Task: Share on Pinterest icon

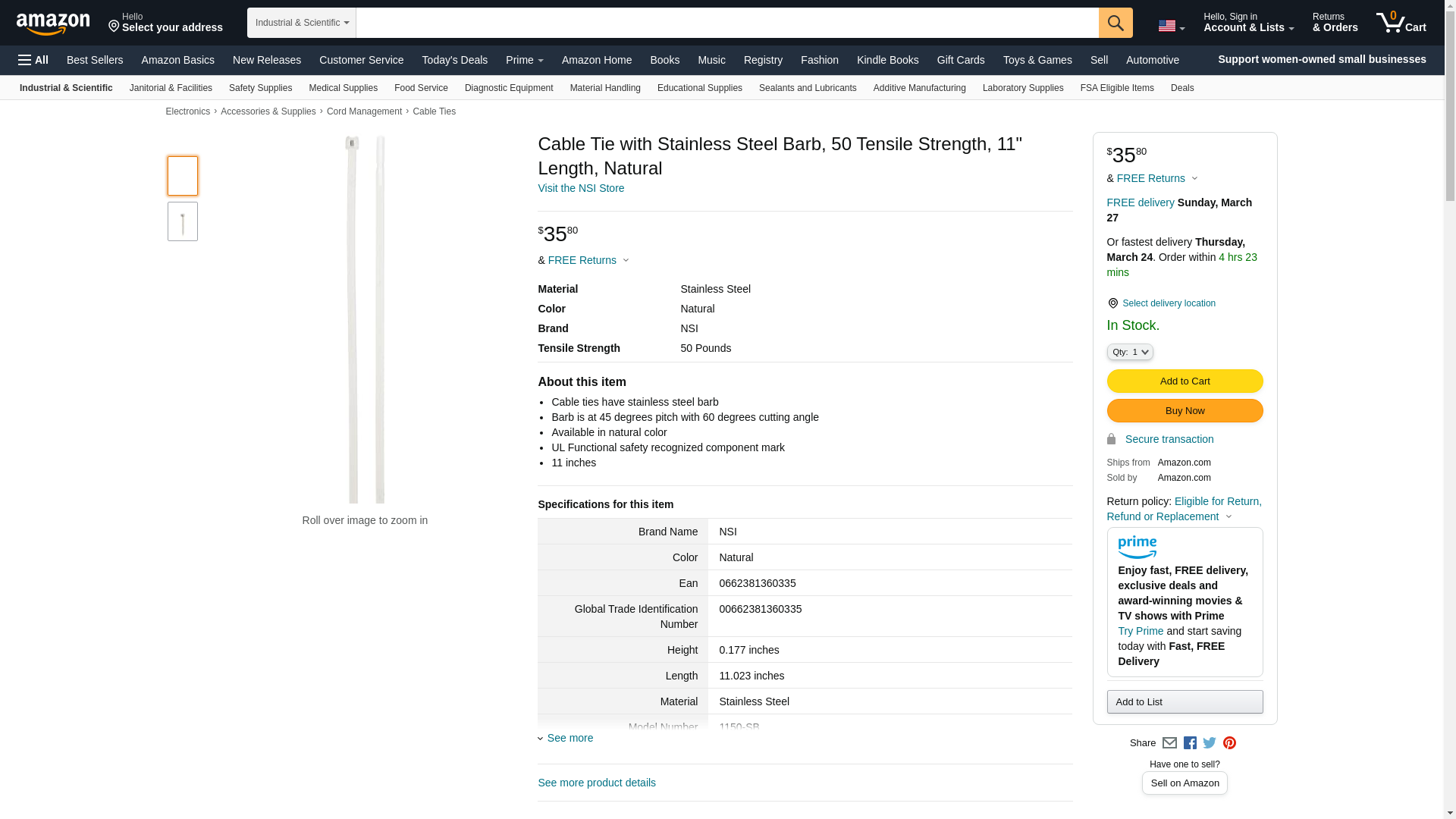Action: click(x=1229, y=743)
